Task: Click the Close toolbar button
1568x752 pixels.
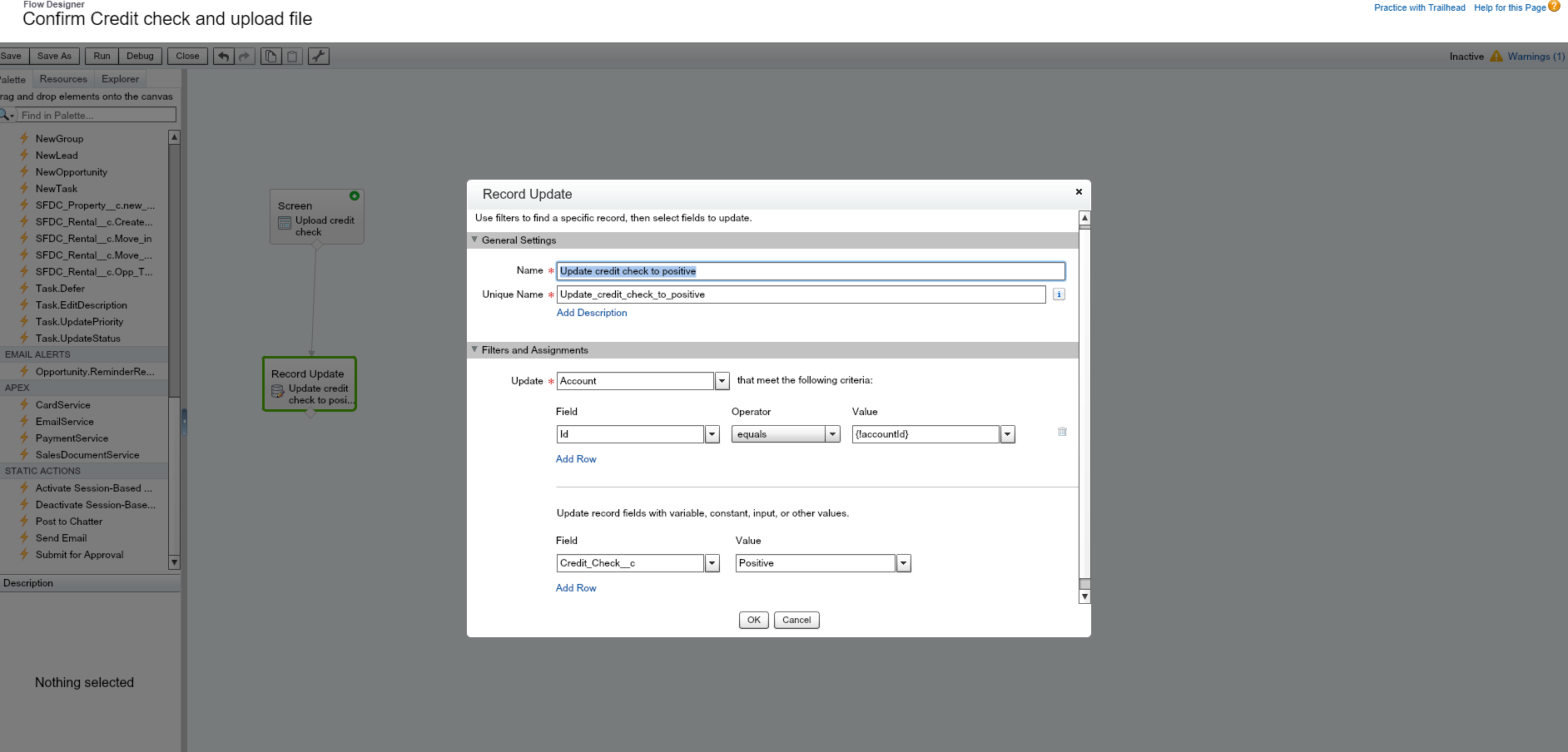Action: click(187, 57)
